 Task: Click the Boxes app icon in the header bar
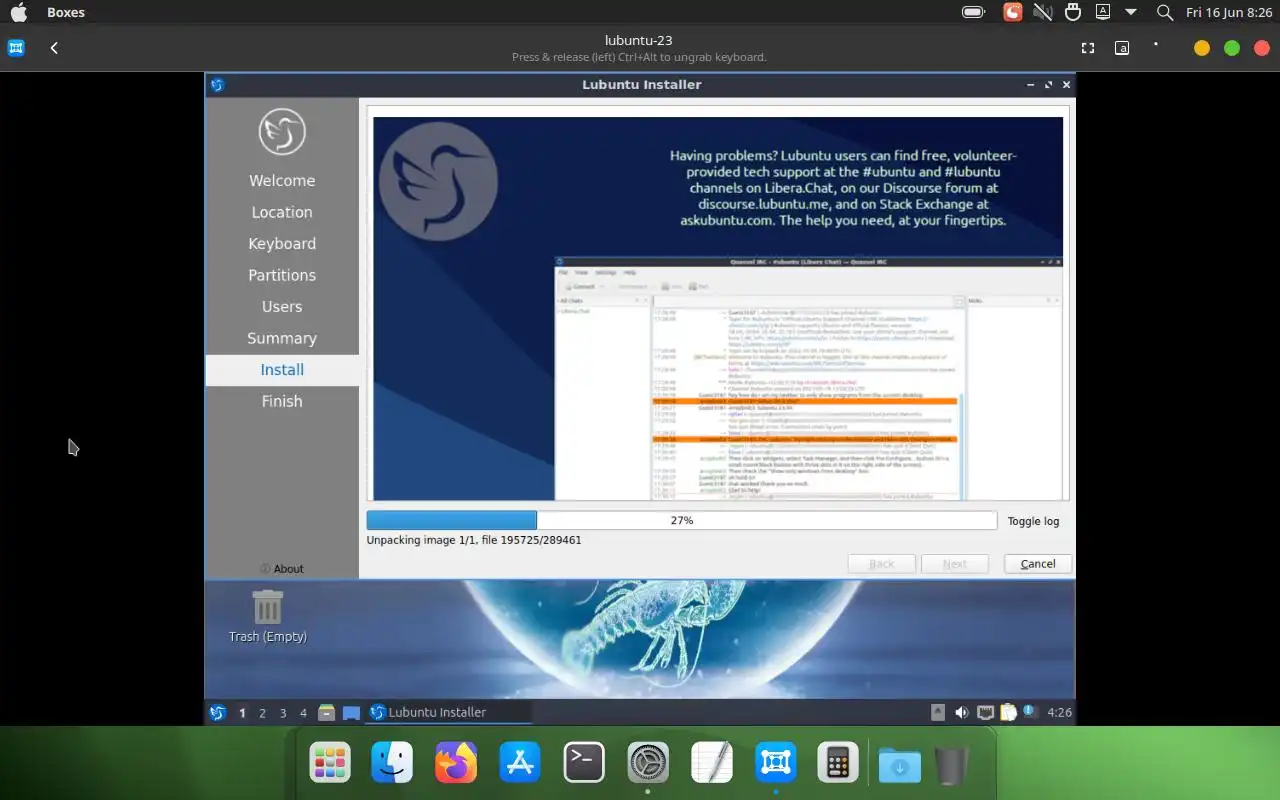[x=16, y=48]
